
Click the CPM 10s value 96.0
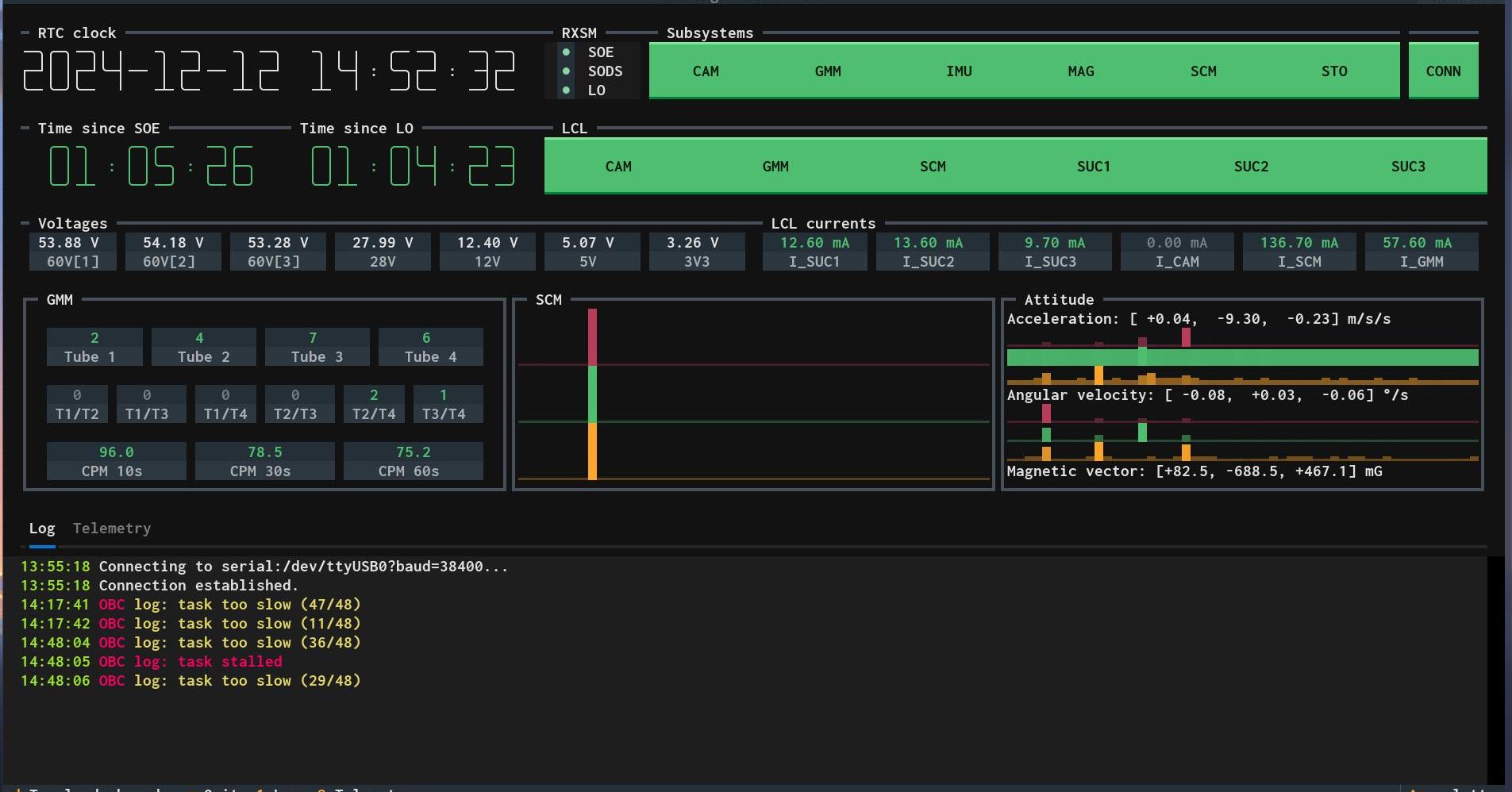116,461
